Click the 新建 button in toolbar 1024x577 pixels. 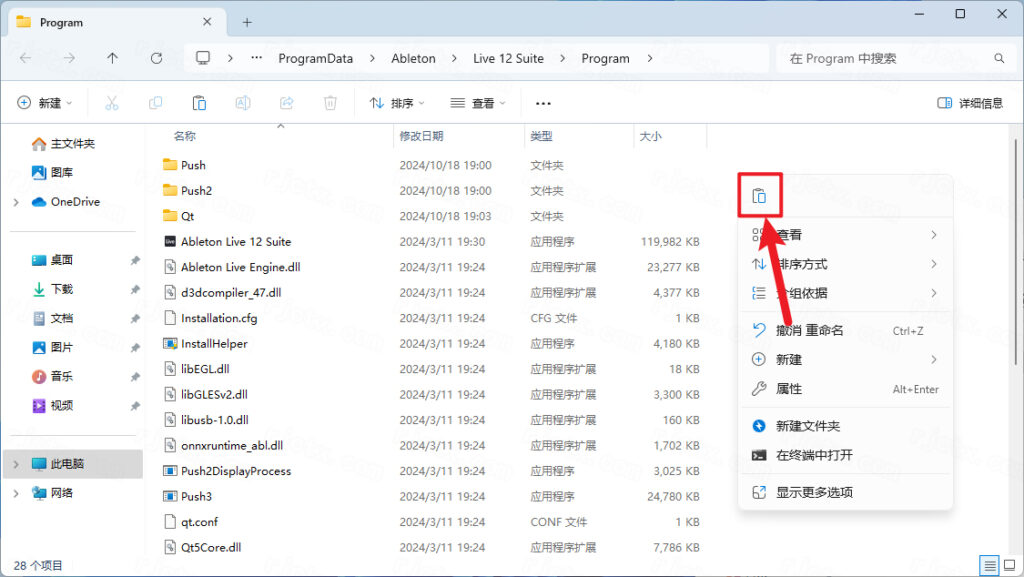[42, 103]
